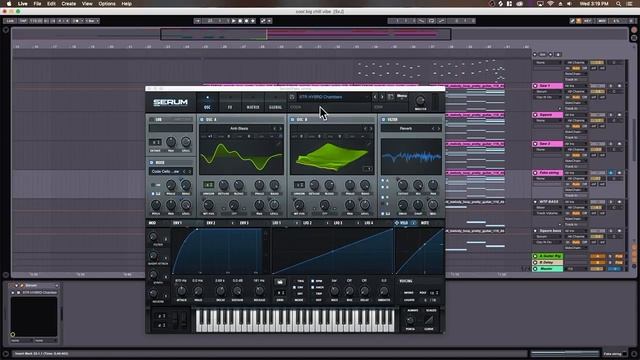
Task: Arm the Saw 1 track for recording
Action: tap(620, 86)
